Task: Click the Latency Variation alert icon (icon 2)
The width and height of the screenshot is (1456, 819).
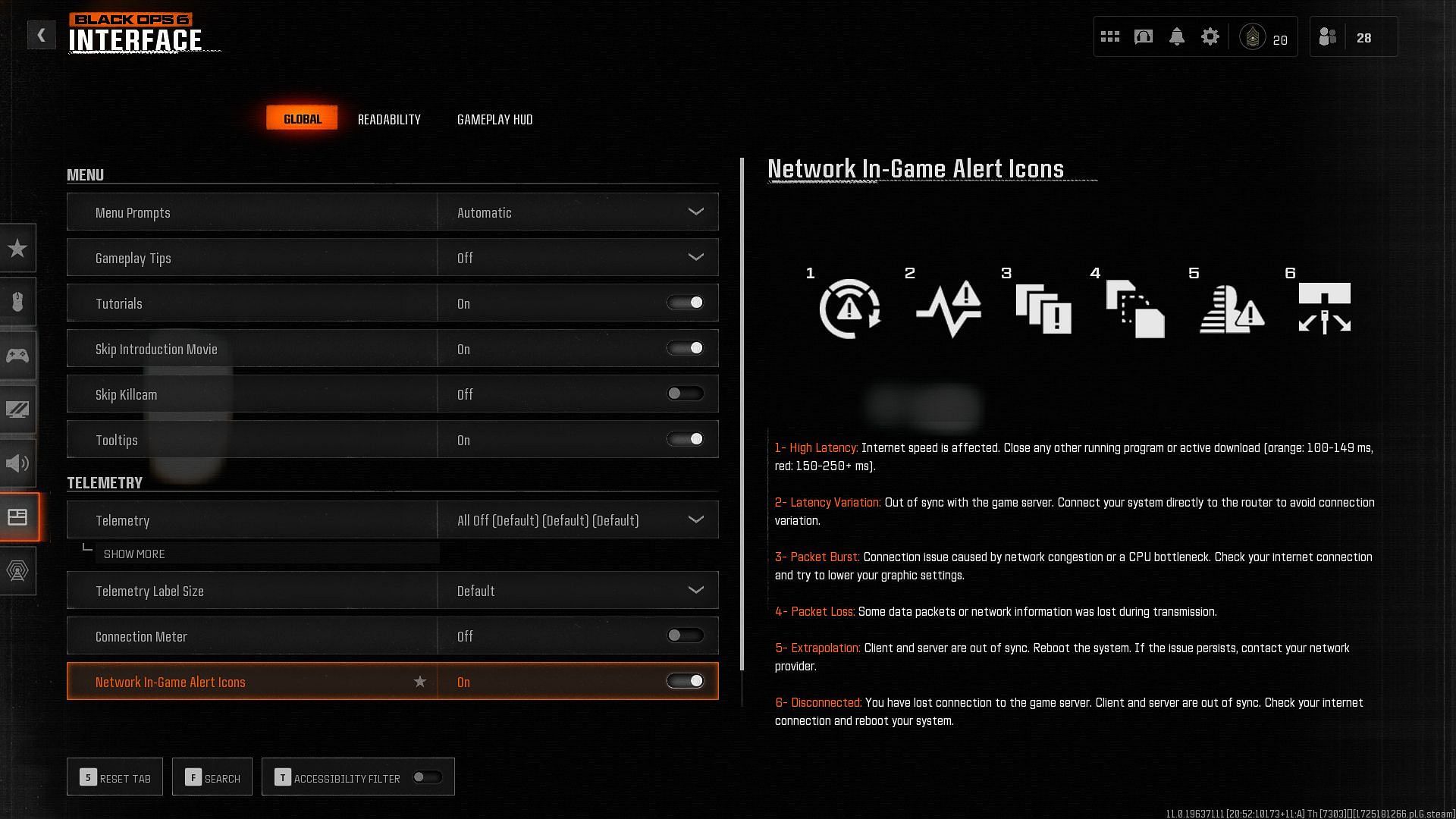Action: tap(946, 309)
